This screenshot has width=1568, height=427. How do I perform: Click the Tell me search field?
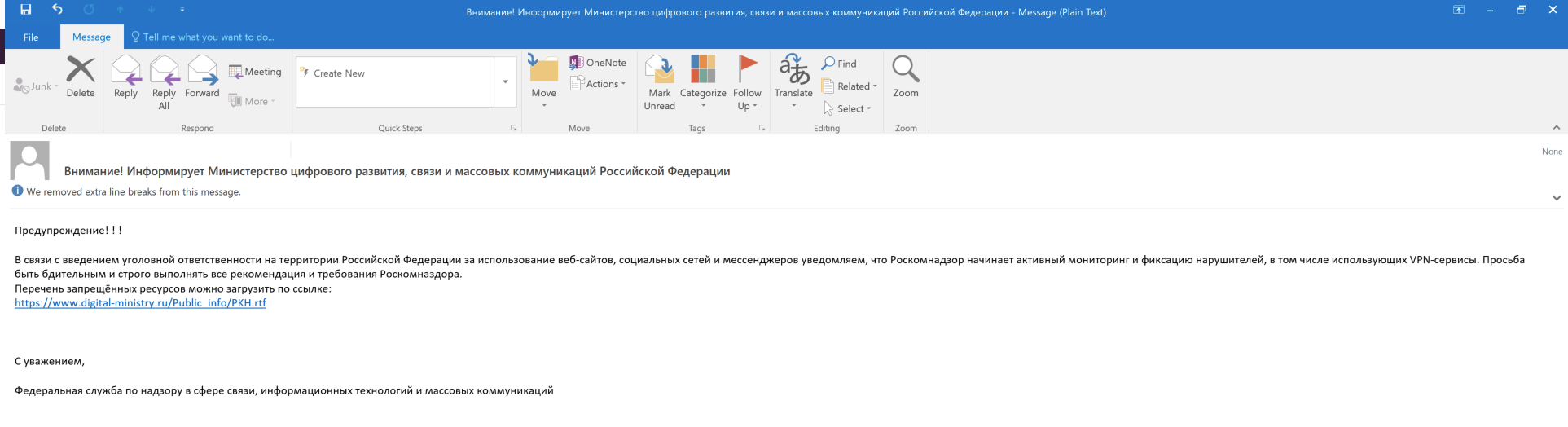[208, 37]
